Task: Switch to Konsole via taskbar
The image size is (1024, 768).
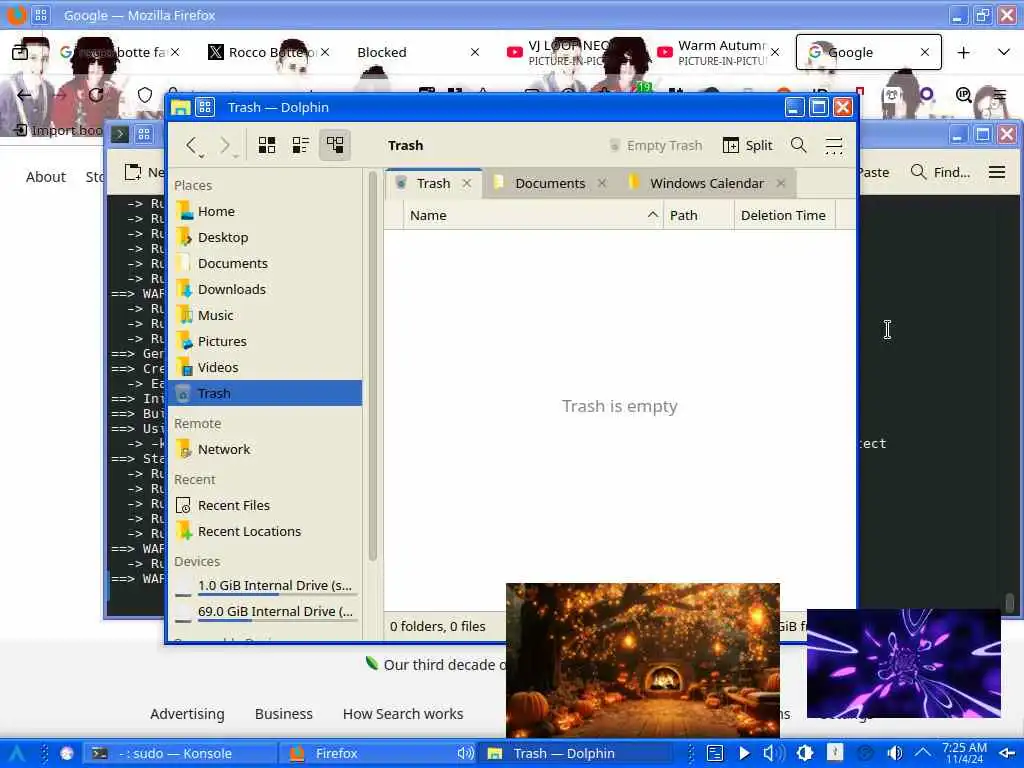Action: pyautogui.click(x=180, y=754)
